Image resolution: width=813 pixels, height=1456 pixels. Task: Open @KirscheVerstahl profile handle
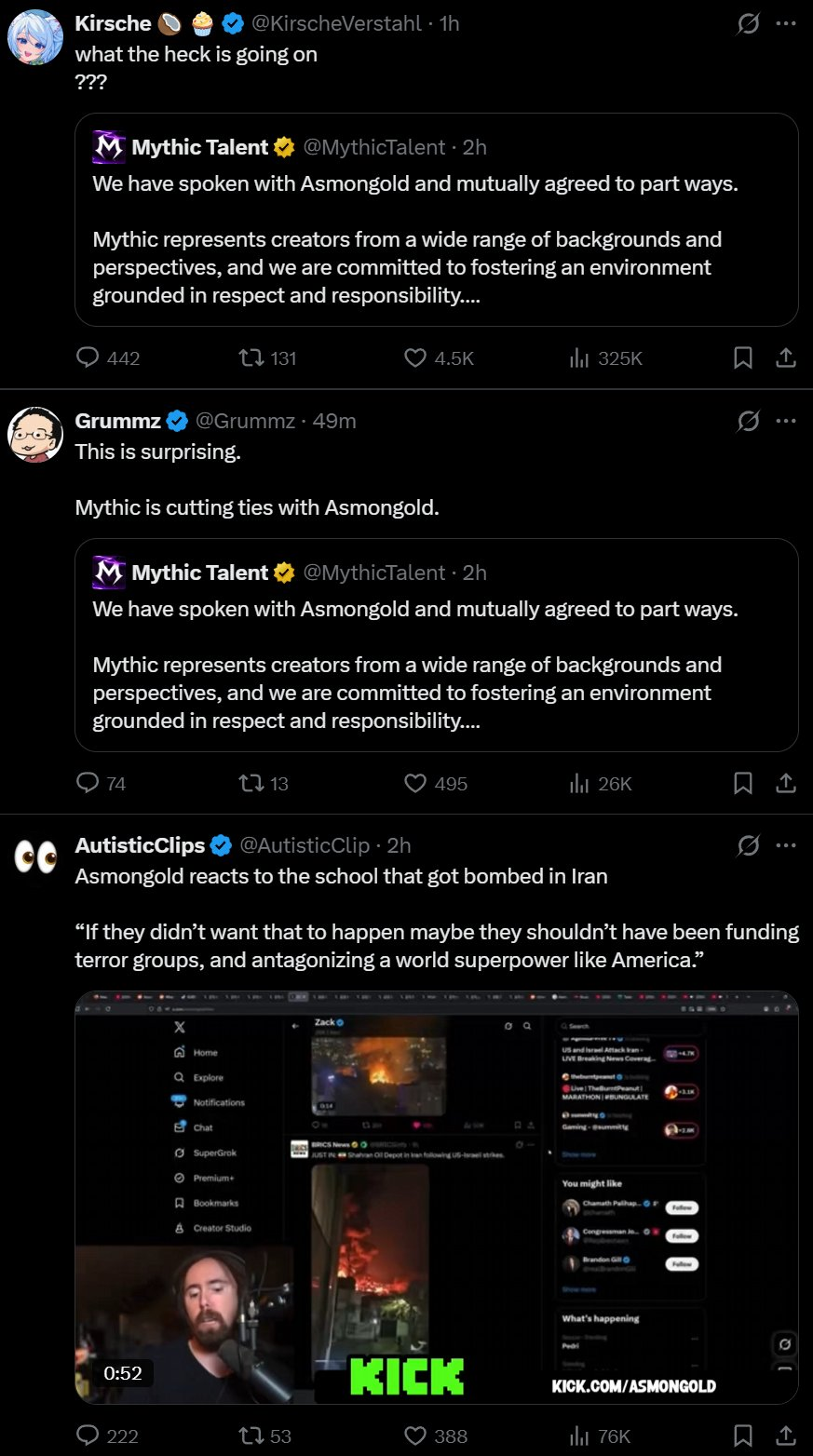338,23
